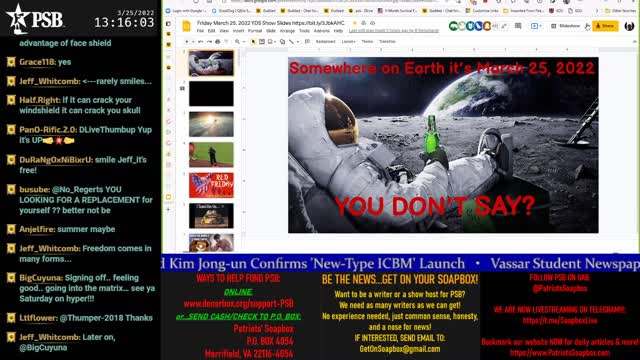The height and width of the screenshot is (360, 640).
Task: Select the black blank slide thumbnail
Action: [211, 93]
